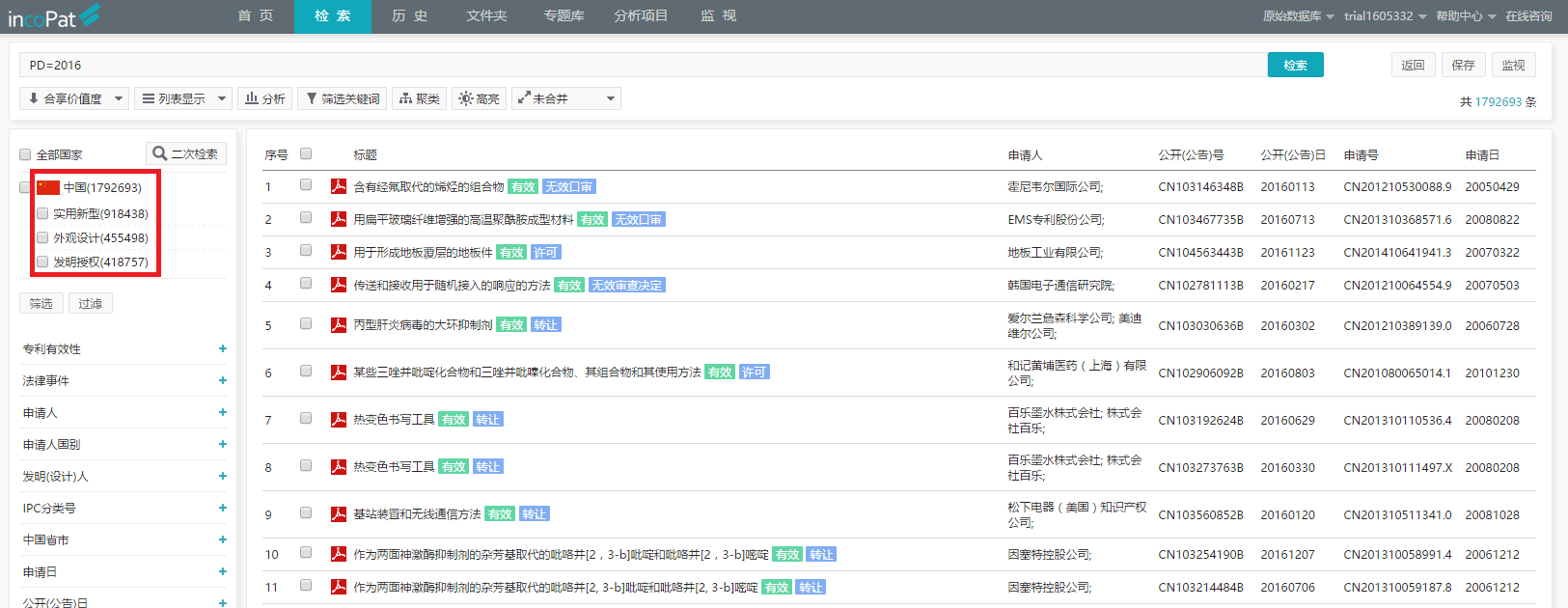Toggle the 高亮 highlight button
This screenshot has width=1568, height=608.
coord(479,98)
